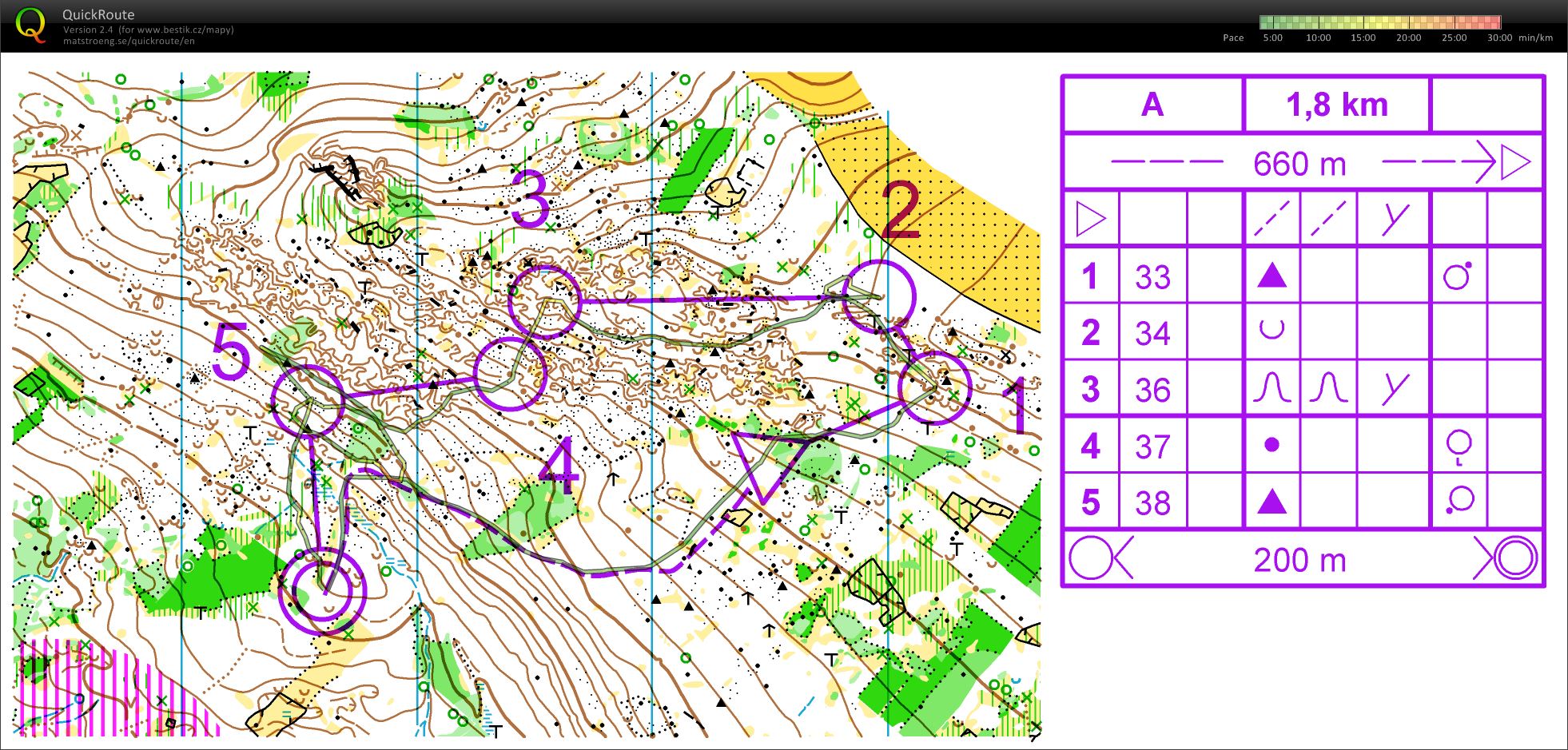
Task: Click control circle 3 on the map
Action: pyautogui.click(x=544, y=302)
